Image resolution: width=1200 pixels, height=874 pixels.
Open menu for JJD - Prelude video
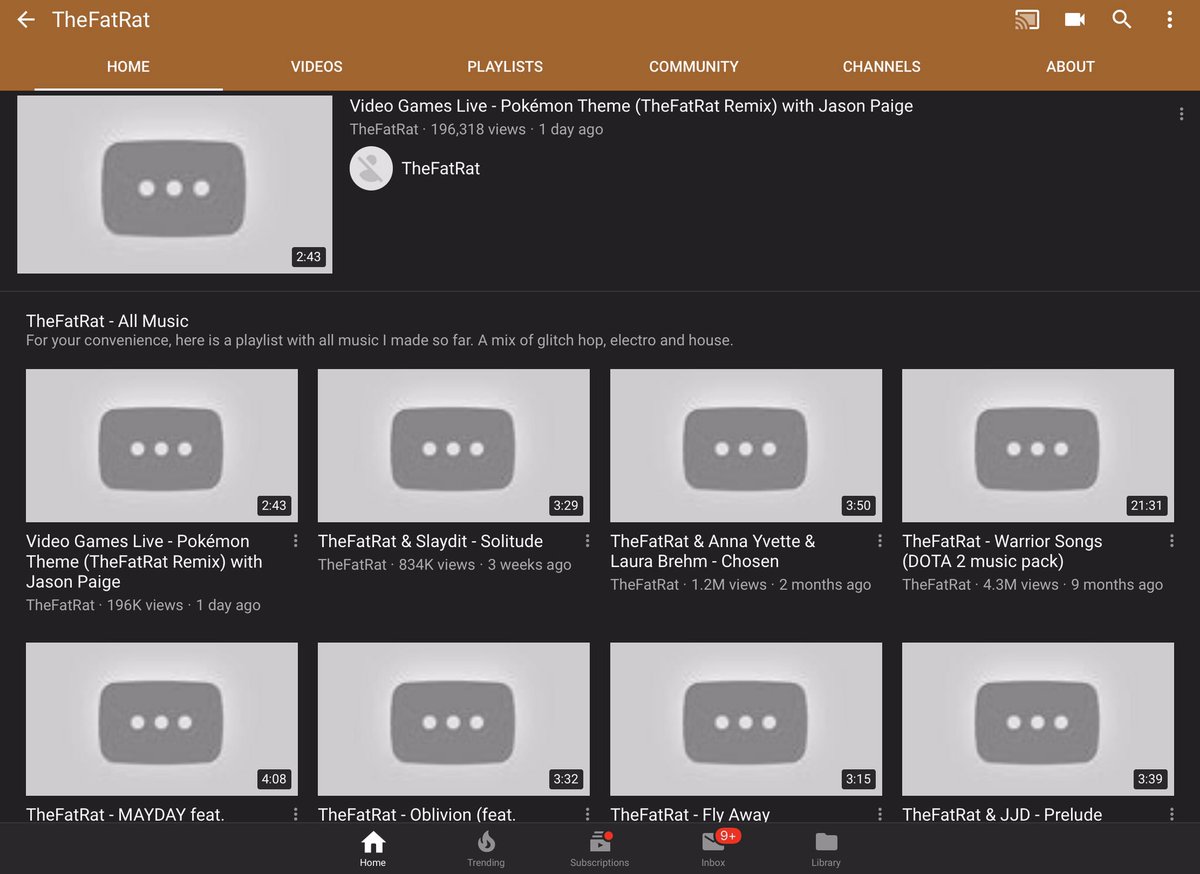click(x=1171, y=814)
